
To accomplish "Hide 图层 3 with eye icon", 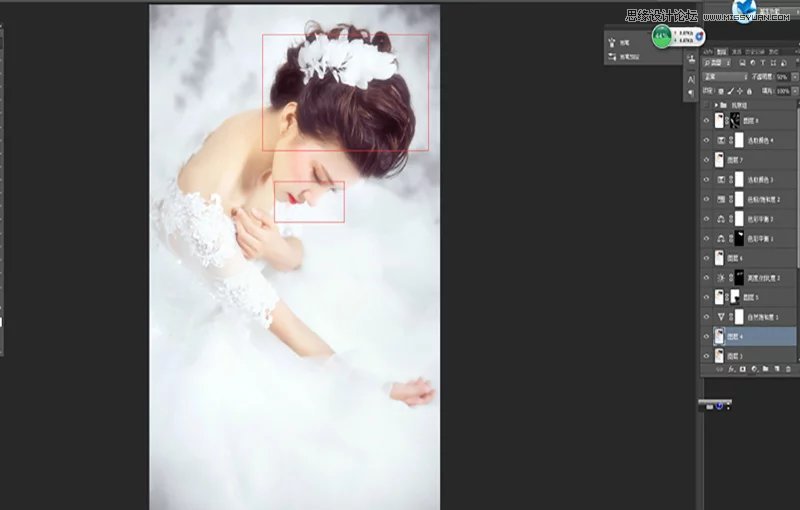I will 707,356.
